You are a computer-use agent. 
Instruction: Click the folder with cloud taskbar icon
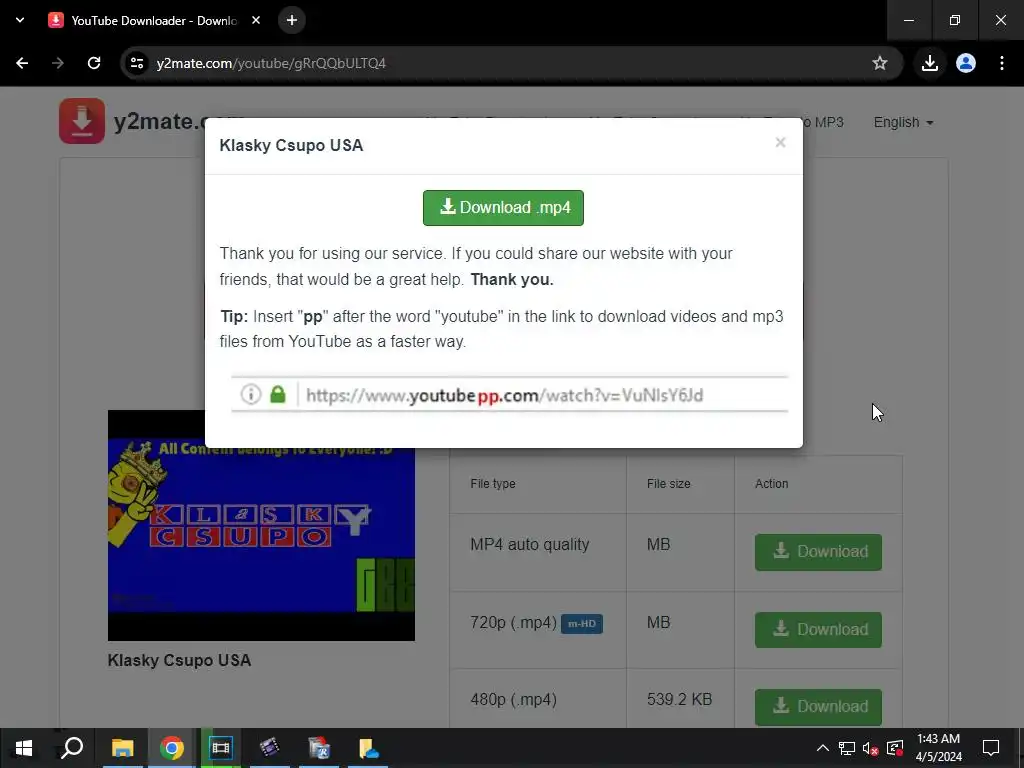click(x=368, y=748)
